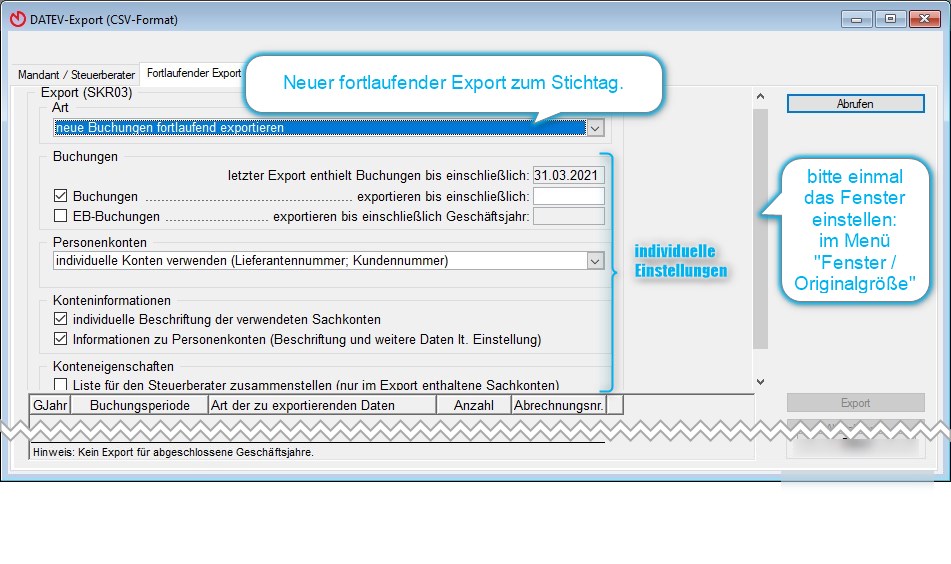Click the scrollbar up arrow
The image size is (951, 564).
[x=760, y=96]
